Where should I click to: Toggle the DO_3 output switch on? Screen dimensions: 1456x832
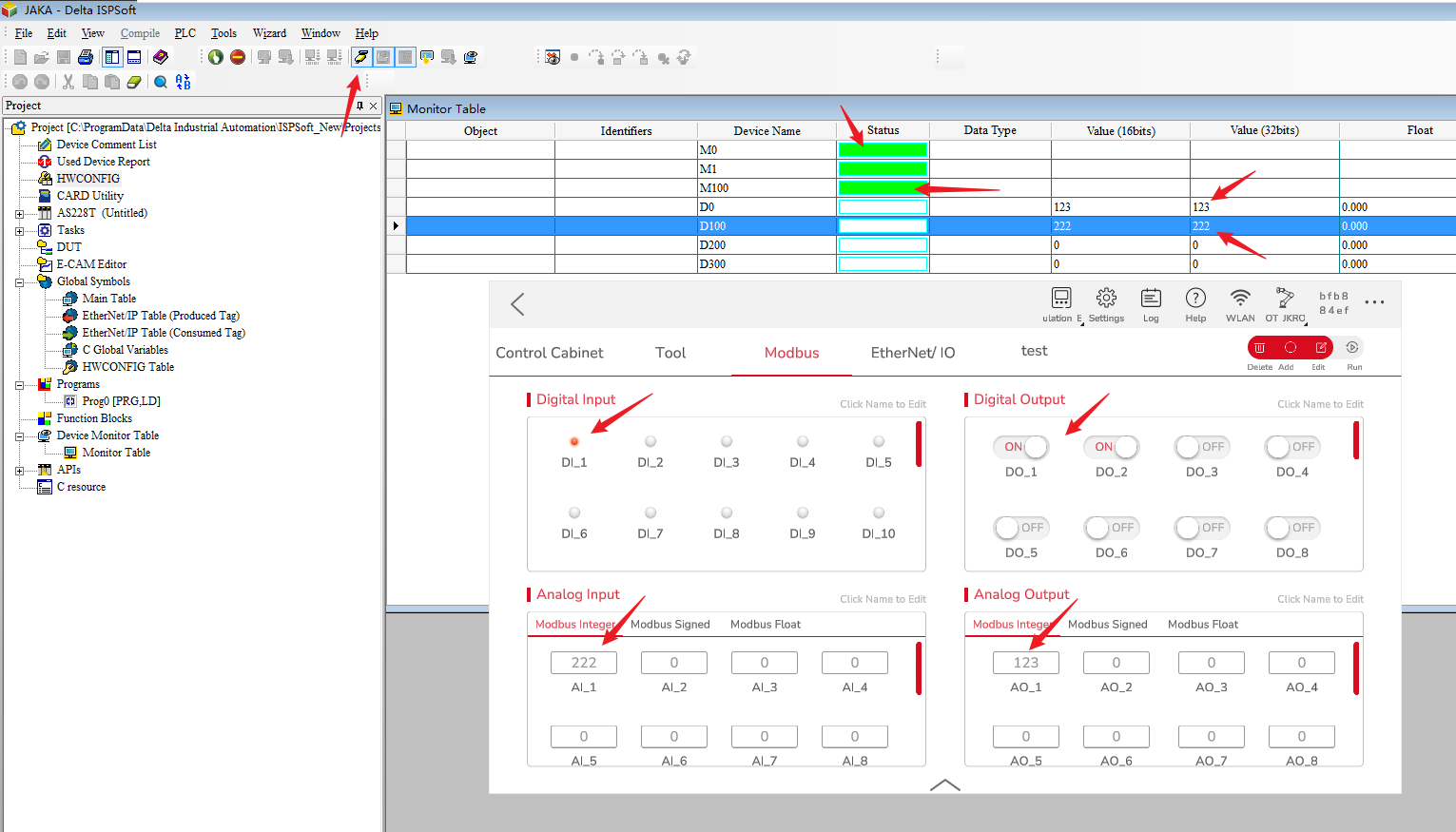tap(1201, 447)
